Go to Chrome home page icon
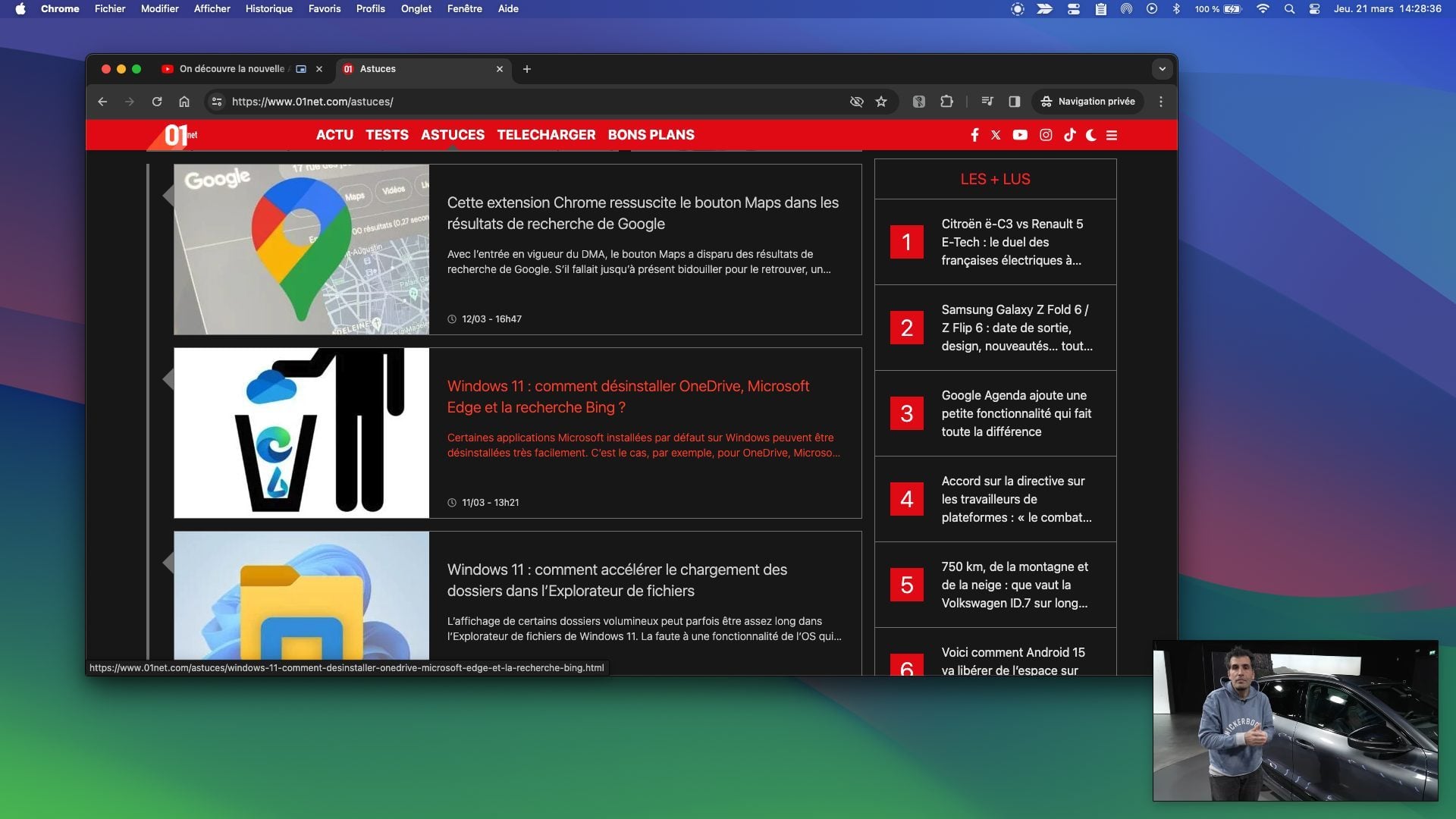 (184, 102)
